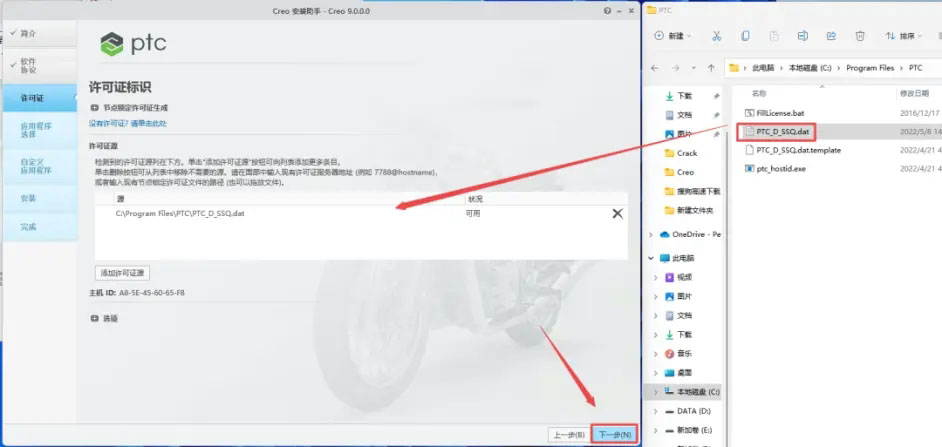The height and width of the screenshot is (447, 942).
Task: Click the 状况 column header in license table
Action: click(475, 199)
